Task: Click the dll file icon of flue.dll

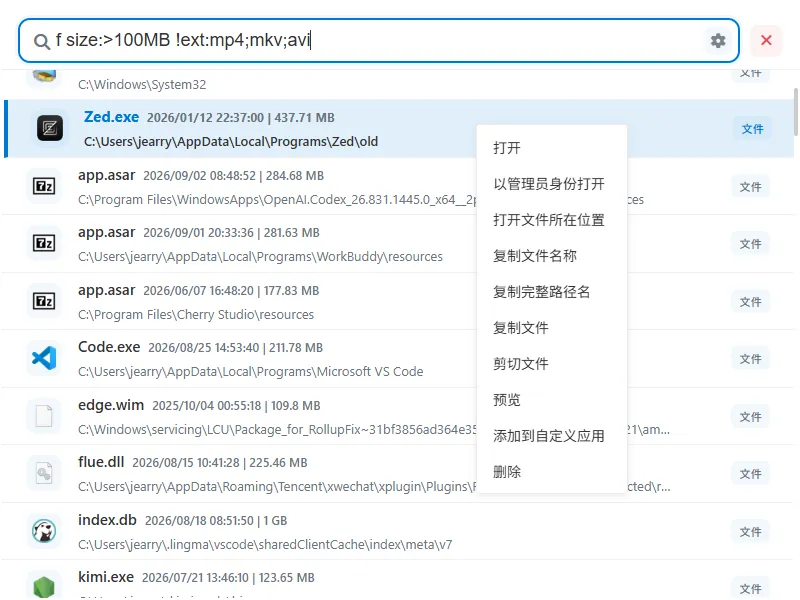Action: [44, 473]
